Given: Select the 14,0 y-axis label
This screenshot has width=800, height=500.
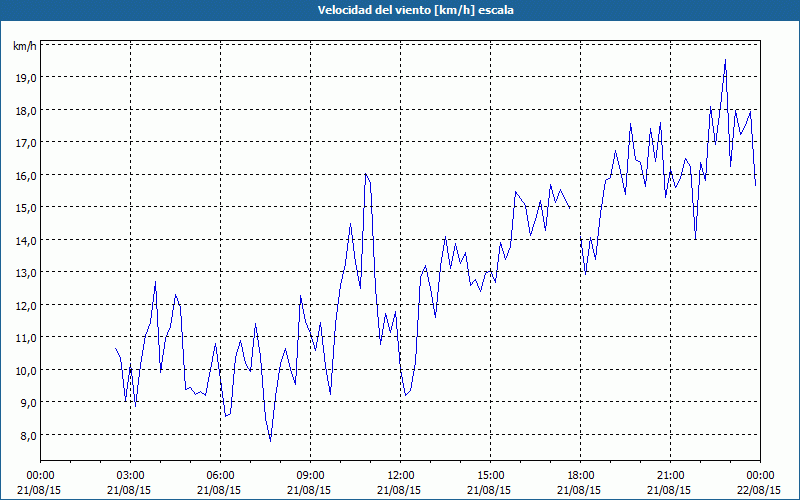Looking at the screenshot, I should tap(26, 240).
